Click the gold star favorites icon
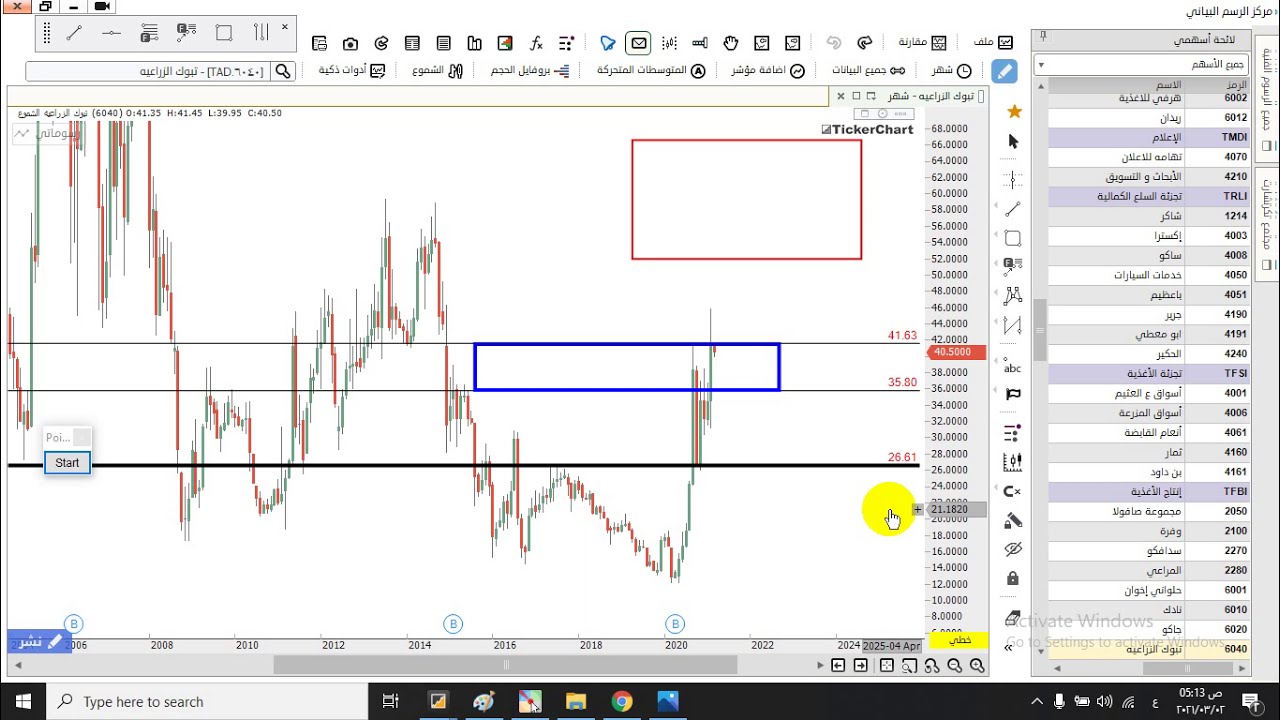 click(1013, 111)
